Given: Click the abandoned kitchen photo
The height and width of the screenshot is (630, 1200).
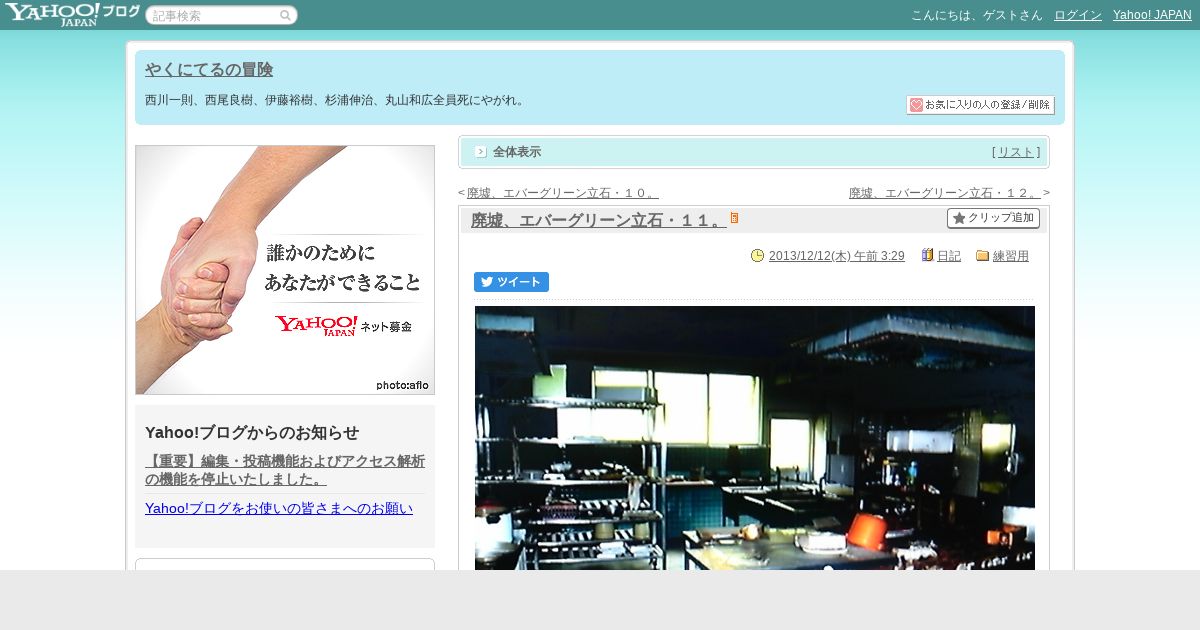Looking at the screenshot, I should pyautogui.click(x=755, y=438).
